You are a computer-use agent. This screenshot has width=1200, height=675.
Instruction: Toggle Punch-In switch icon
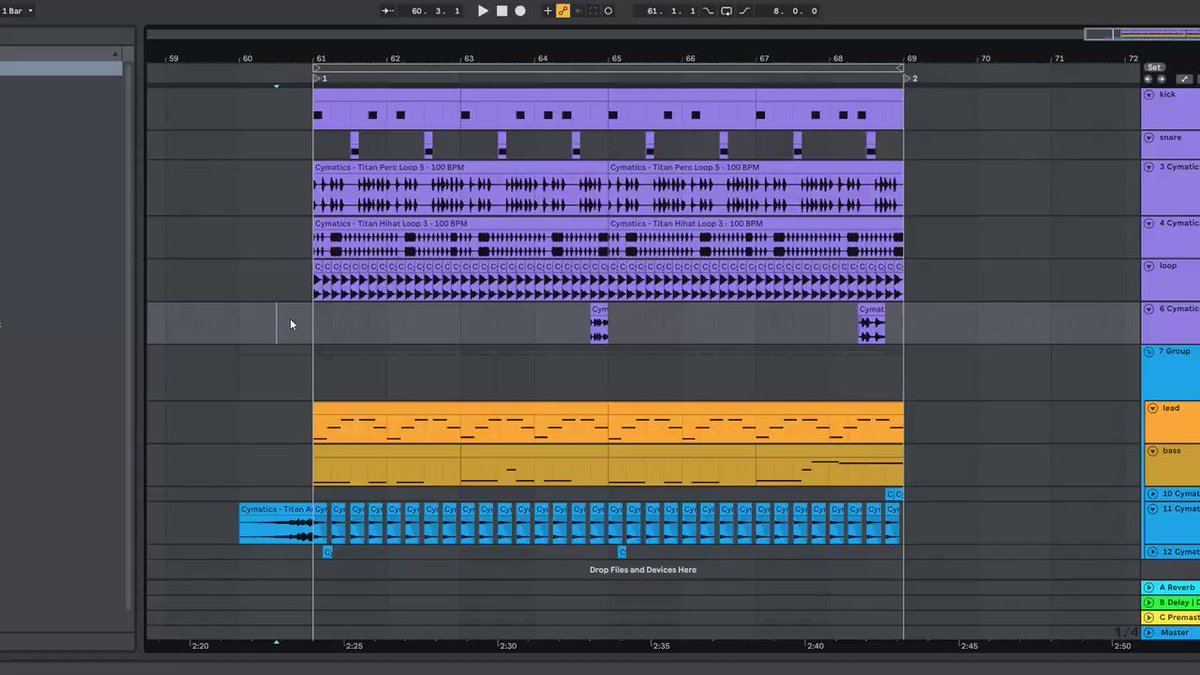tap(709, 11)
